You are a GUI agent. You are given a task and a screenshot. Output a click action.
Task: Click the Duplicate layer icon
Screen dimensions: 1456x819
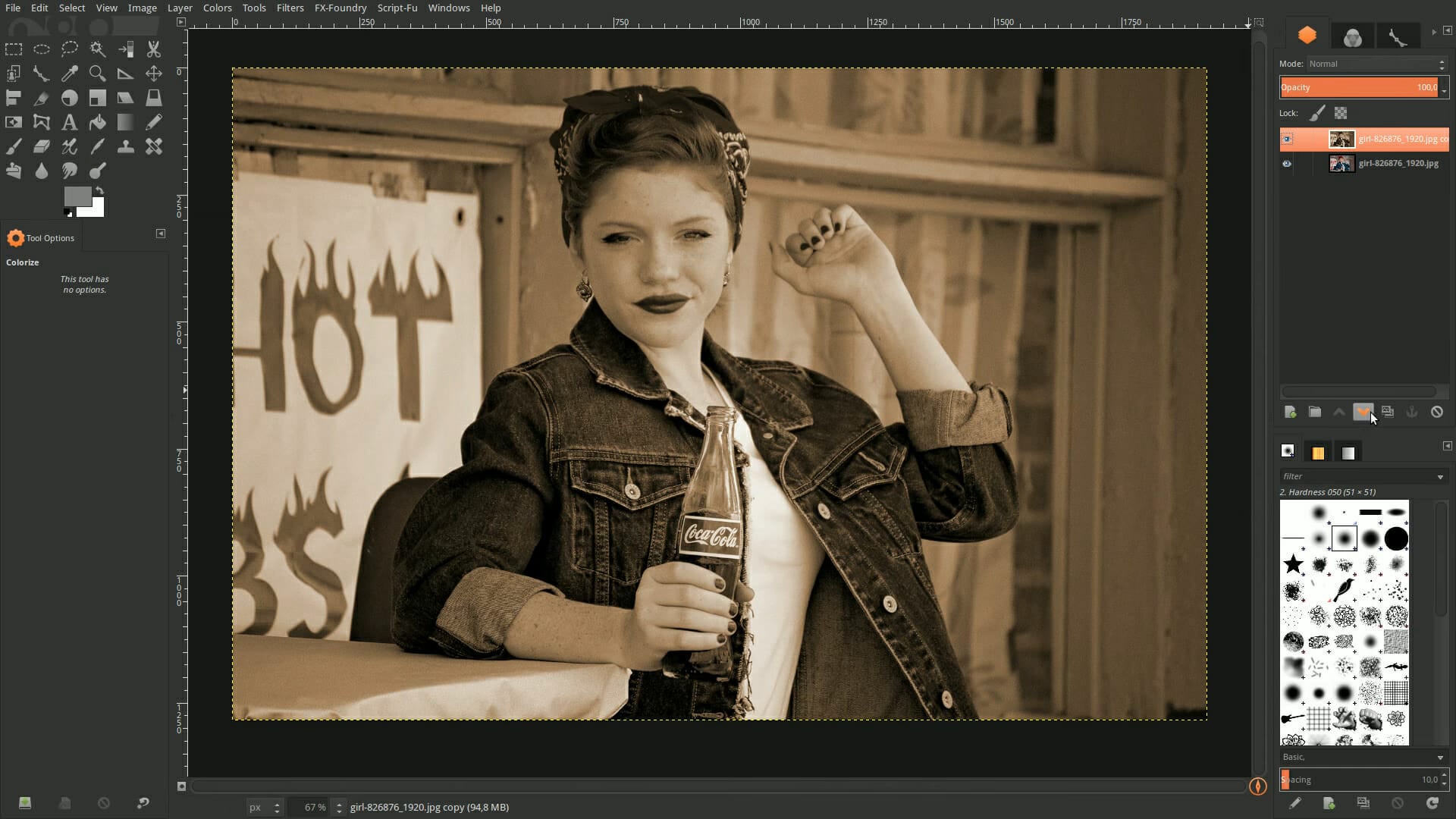pyautogui.click(x=1388, y=412)
